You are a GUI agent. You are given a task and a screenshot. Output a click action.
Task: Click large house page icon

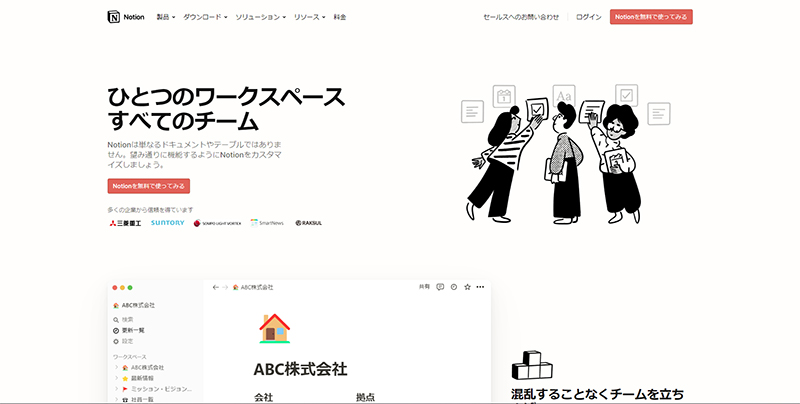[x=274, y=329]
